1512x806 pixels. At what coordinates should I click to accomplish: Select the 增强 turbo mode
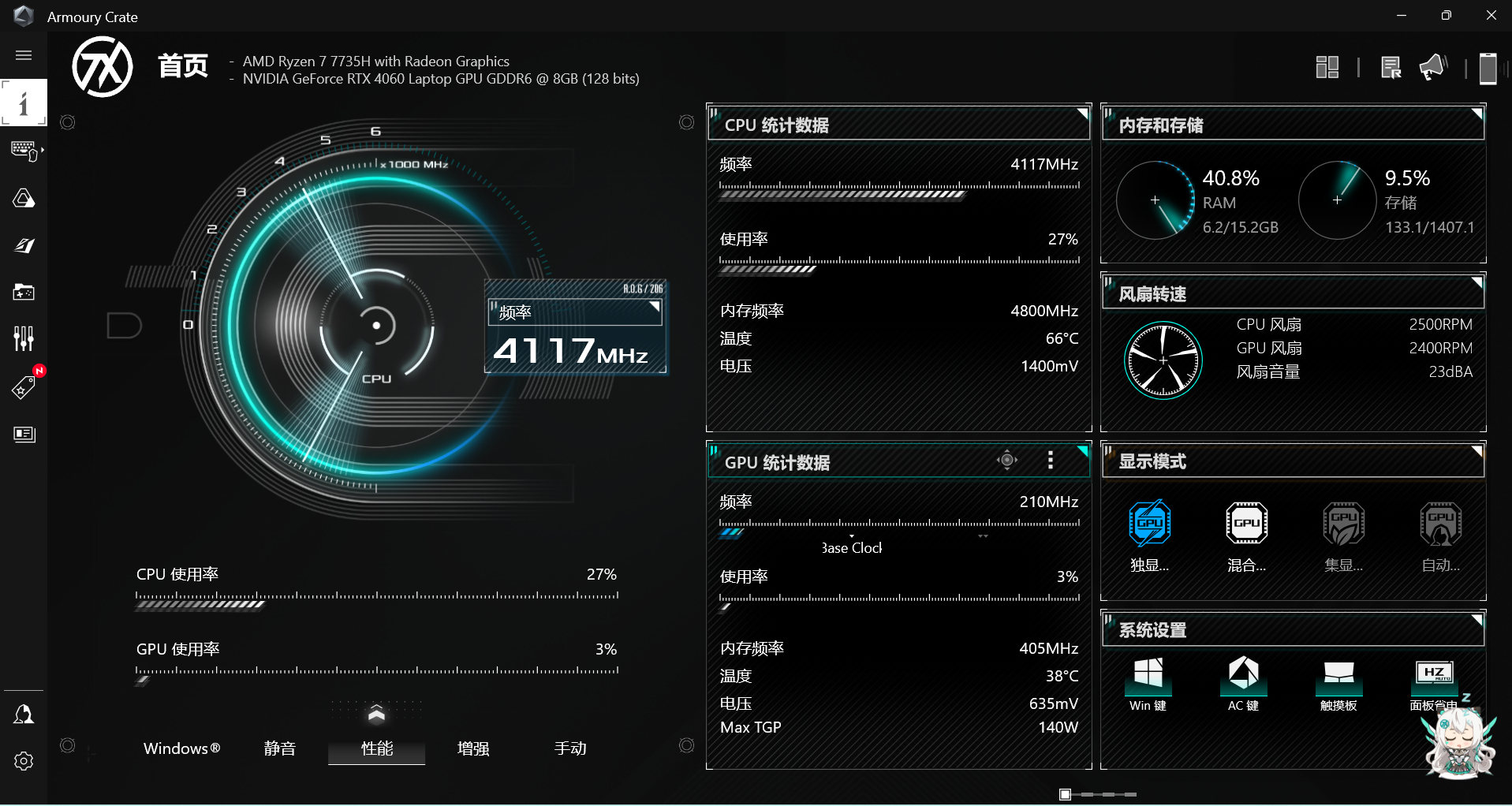(x=473, y=748)
